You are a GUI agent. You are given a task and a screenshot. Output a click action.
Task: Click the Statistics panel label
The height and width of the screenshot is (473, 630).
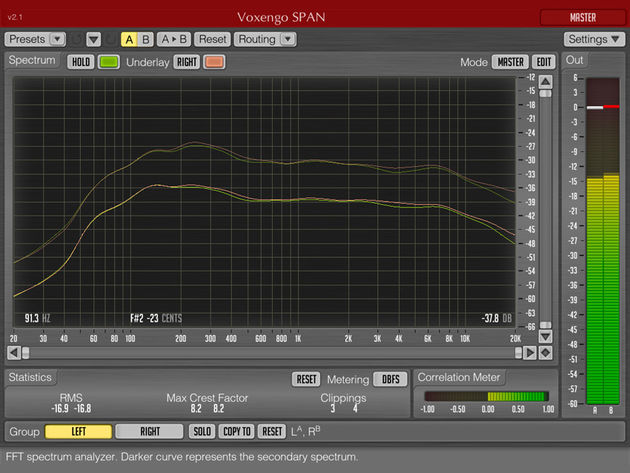pos(30,377)
